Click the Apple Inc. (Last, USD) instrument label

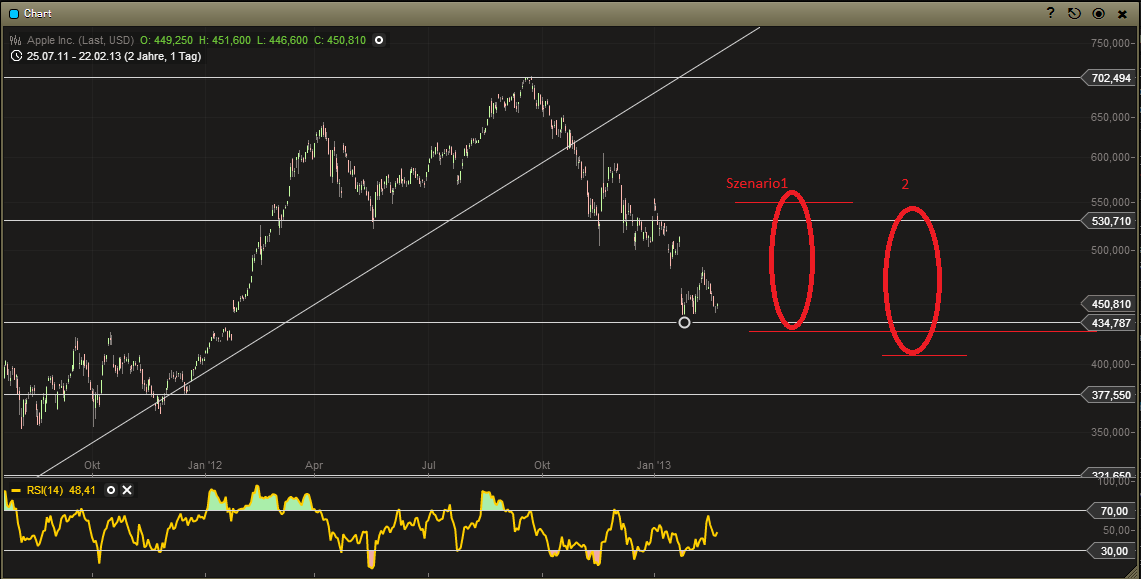point(80,40)
